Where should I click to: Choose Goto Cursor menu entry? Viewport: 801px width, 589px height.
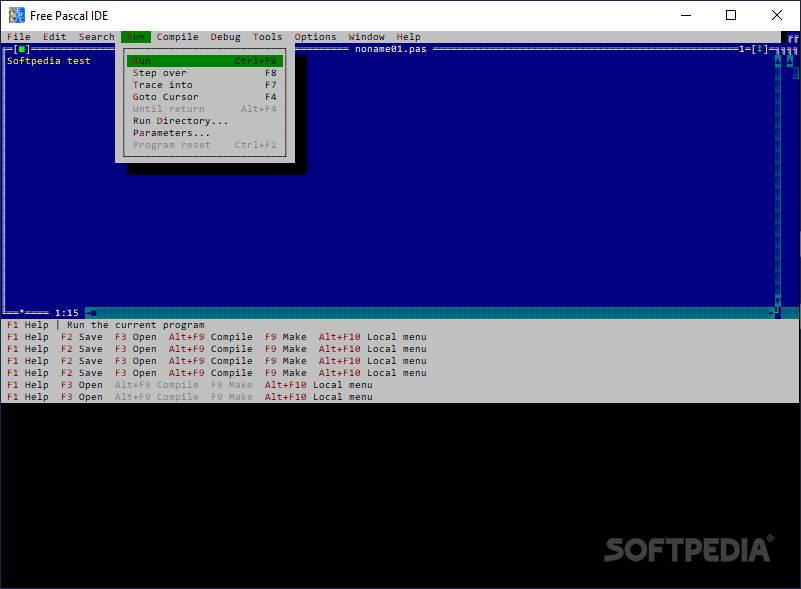(205, 97)
